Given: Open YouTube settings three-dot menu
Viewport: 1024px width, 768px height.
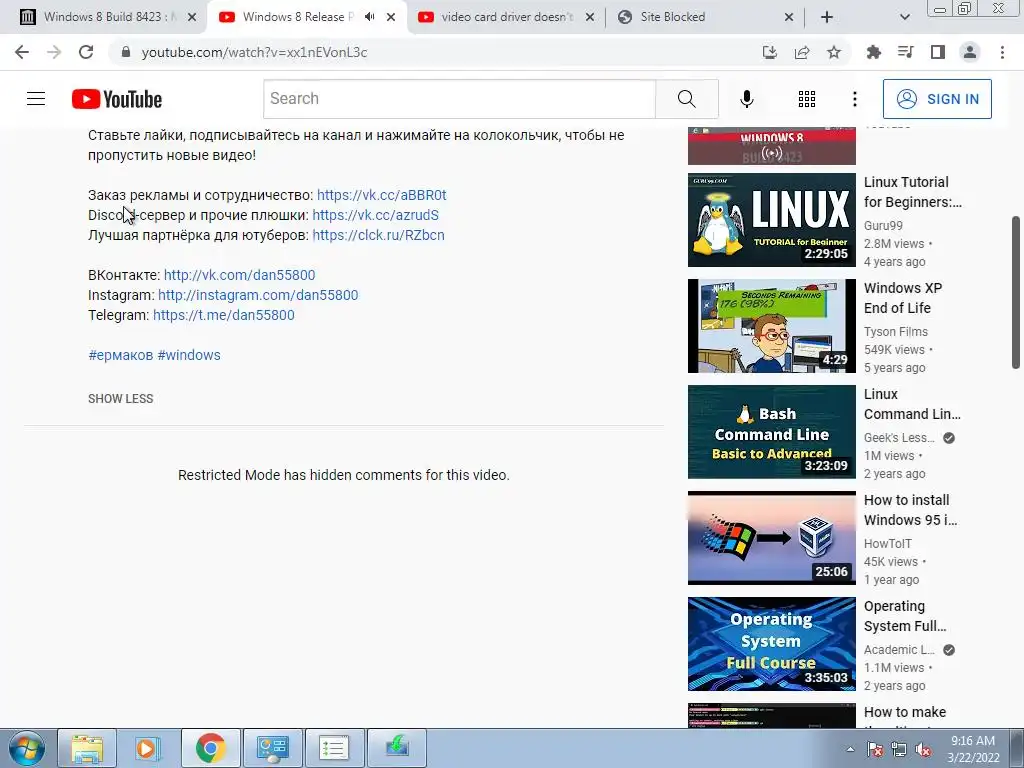Looking at the screenshot, I should pos(854,99).
